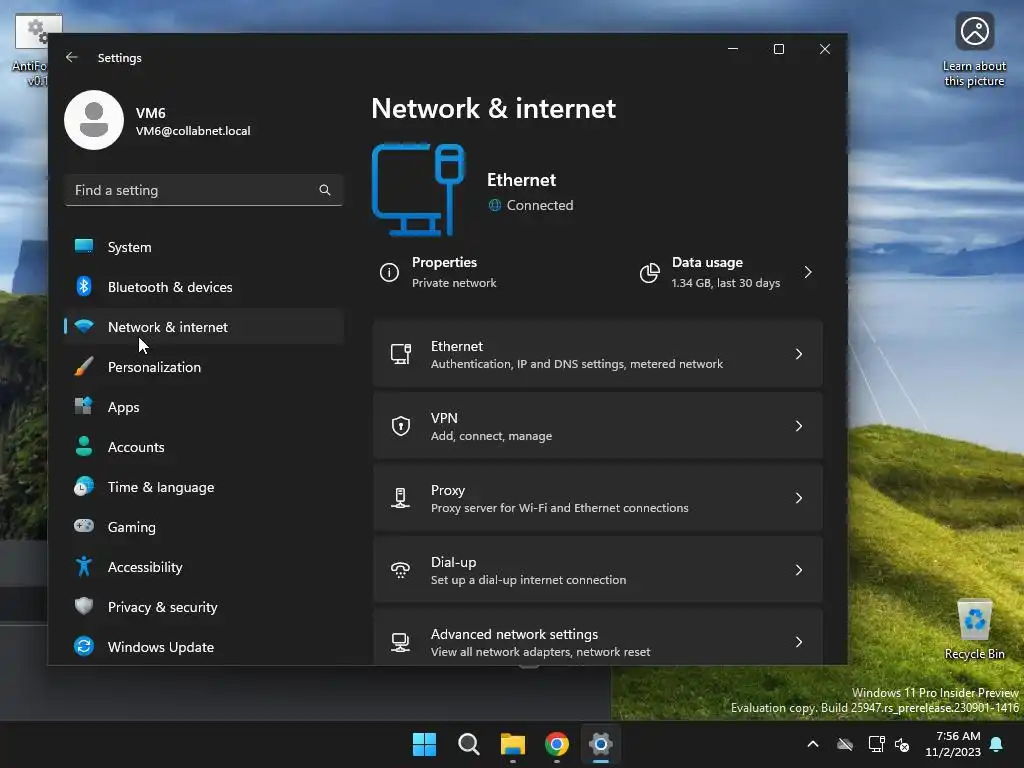Click the Windows Update refresh icon

(84, 647)
